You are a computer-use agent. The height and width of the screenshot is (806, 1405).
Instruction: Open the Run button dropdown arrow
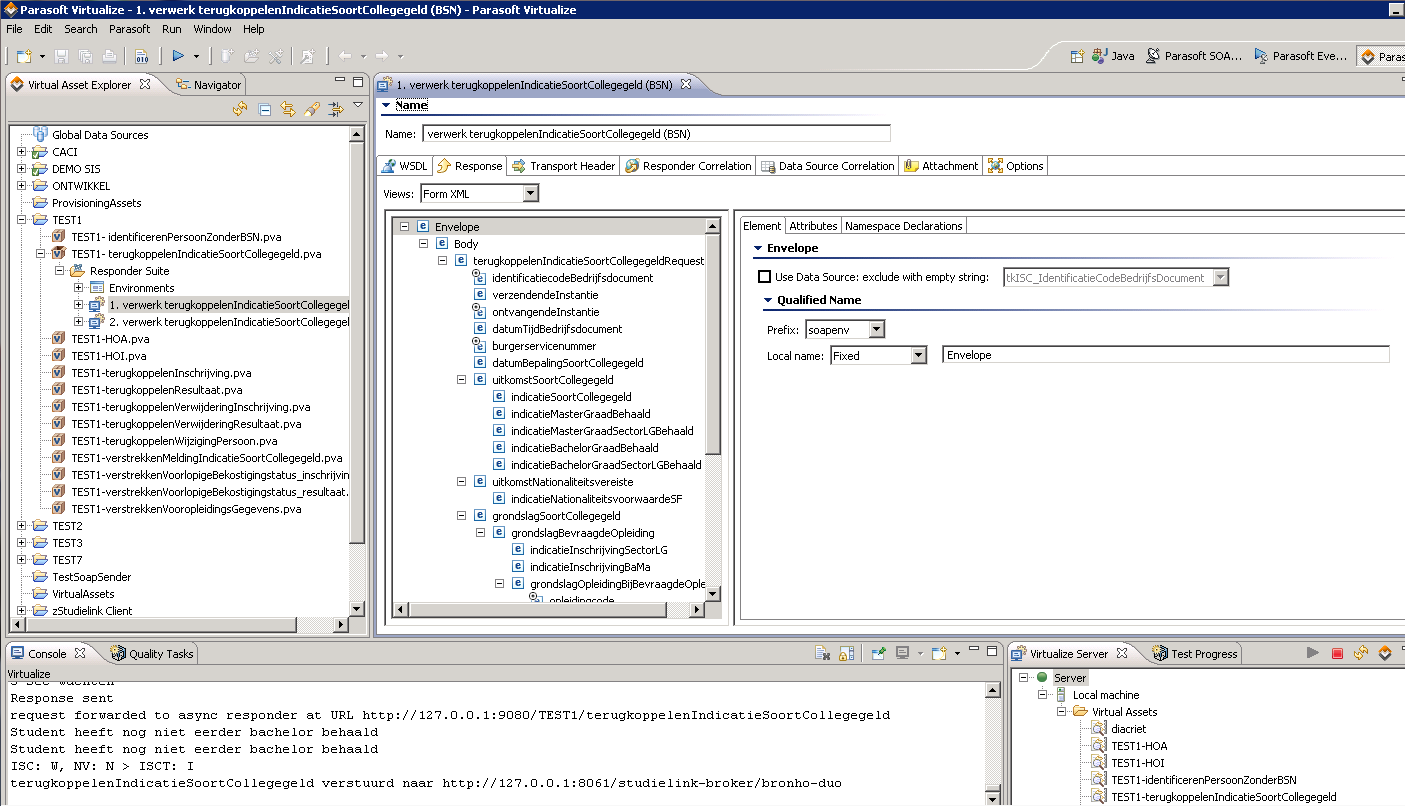pos(196,56)
